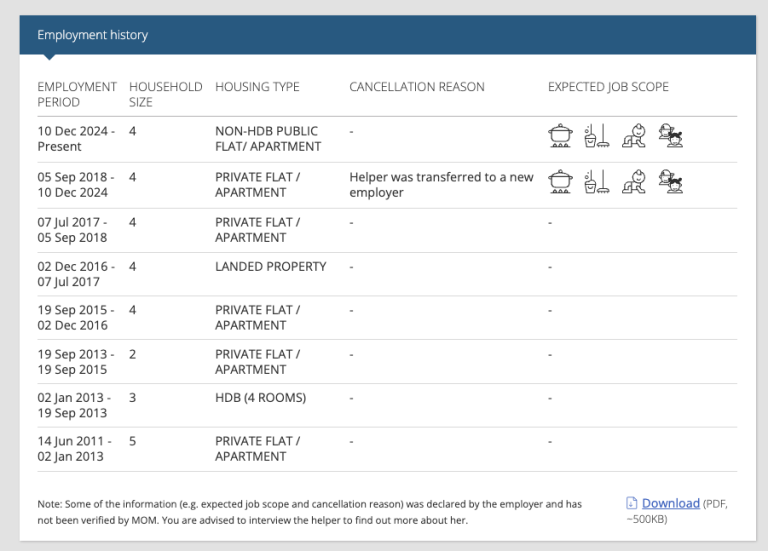This screenshot has width=768, height=551.
Task: Select the '14 Jun 2011 - 02 Jan 2013' period
Action: pyautogui.click(x=74, y=449)
